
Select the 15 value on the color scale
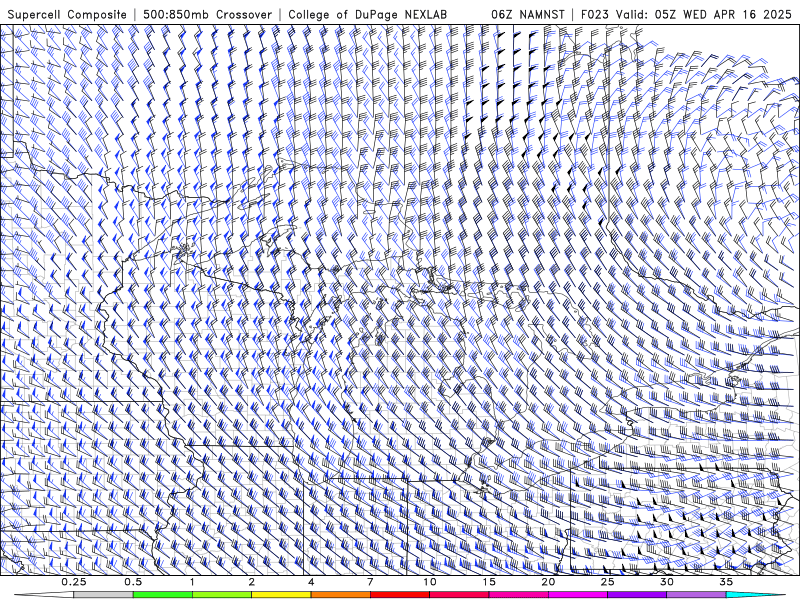[489, 582]
